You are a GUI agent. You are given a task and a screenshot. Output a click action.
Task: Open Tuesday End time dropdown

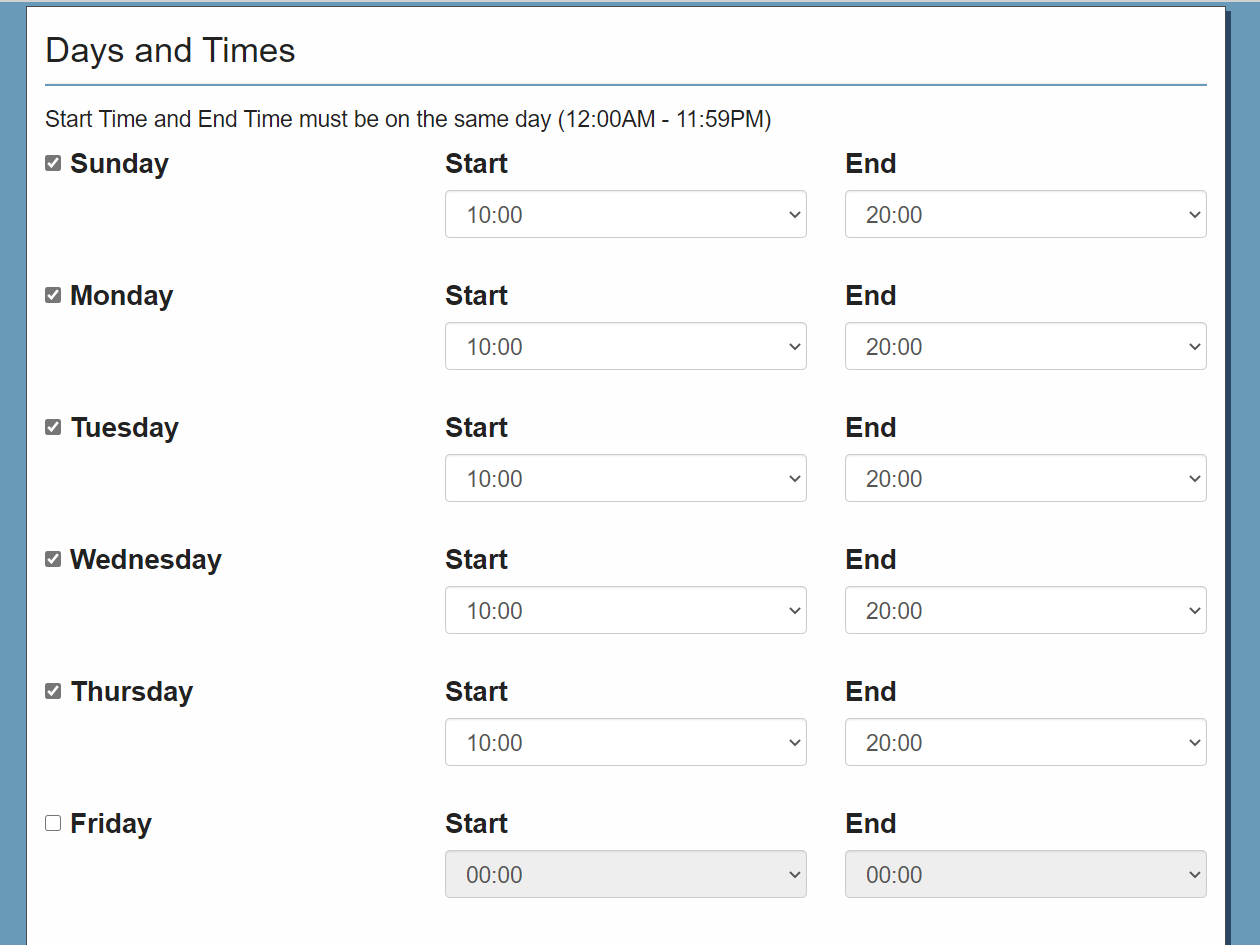(x=1025, y=479)
